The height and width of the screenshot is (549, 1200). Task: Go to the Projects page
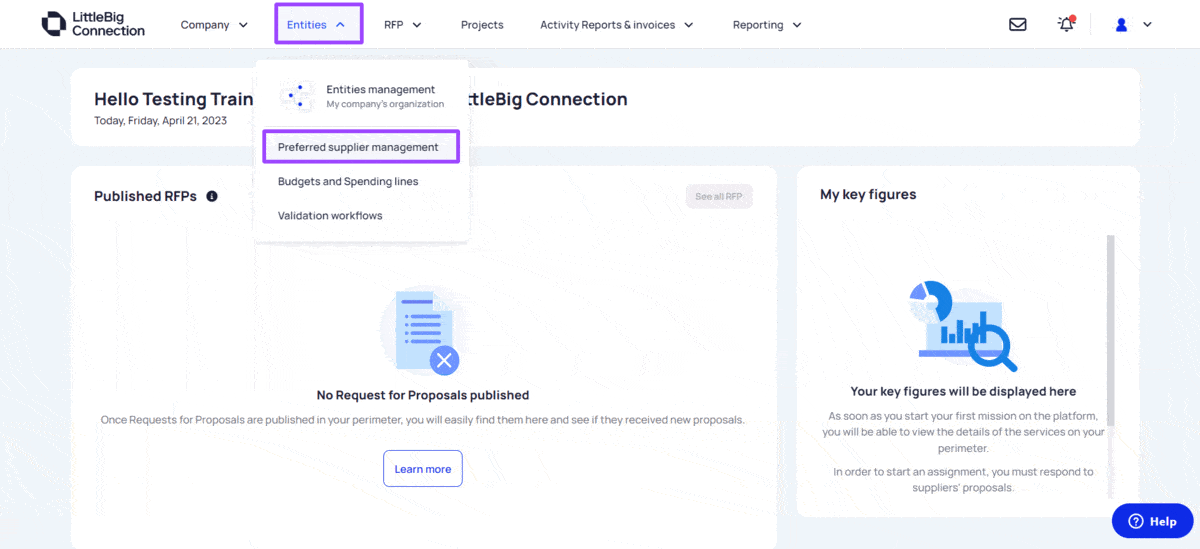coord(482,25)
